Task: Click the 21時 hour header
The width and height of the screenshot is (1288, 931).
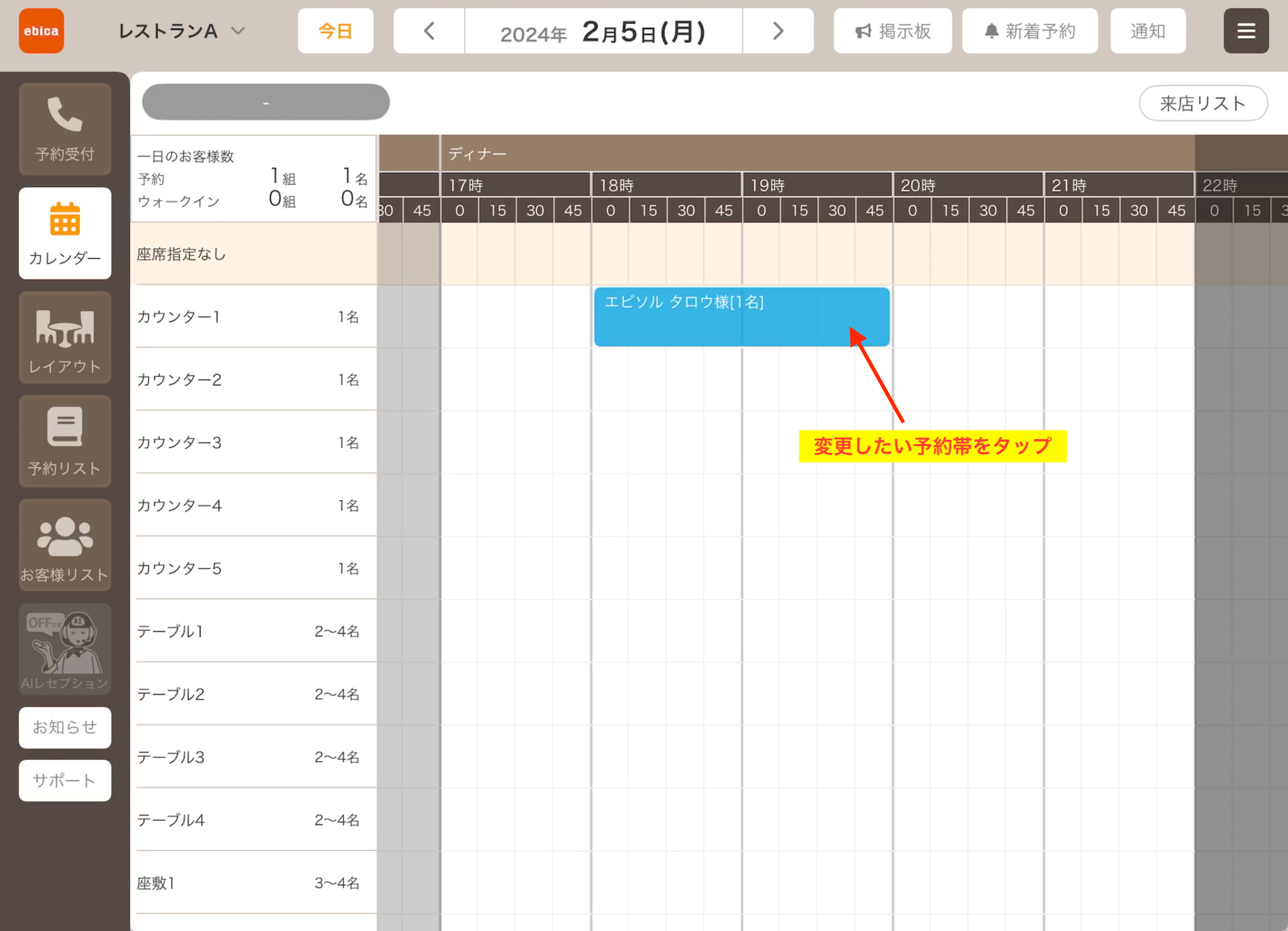Action: click(x=1119, y=185)
